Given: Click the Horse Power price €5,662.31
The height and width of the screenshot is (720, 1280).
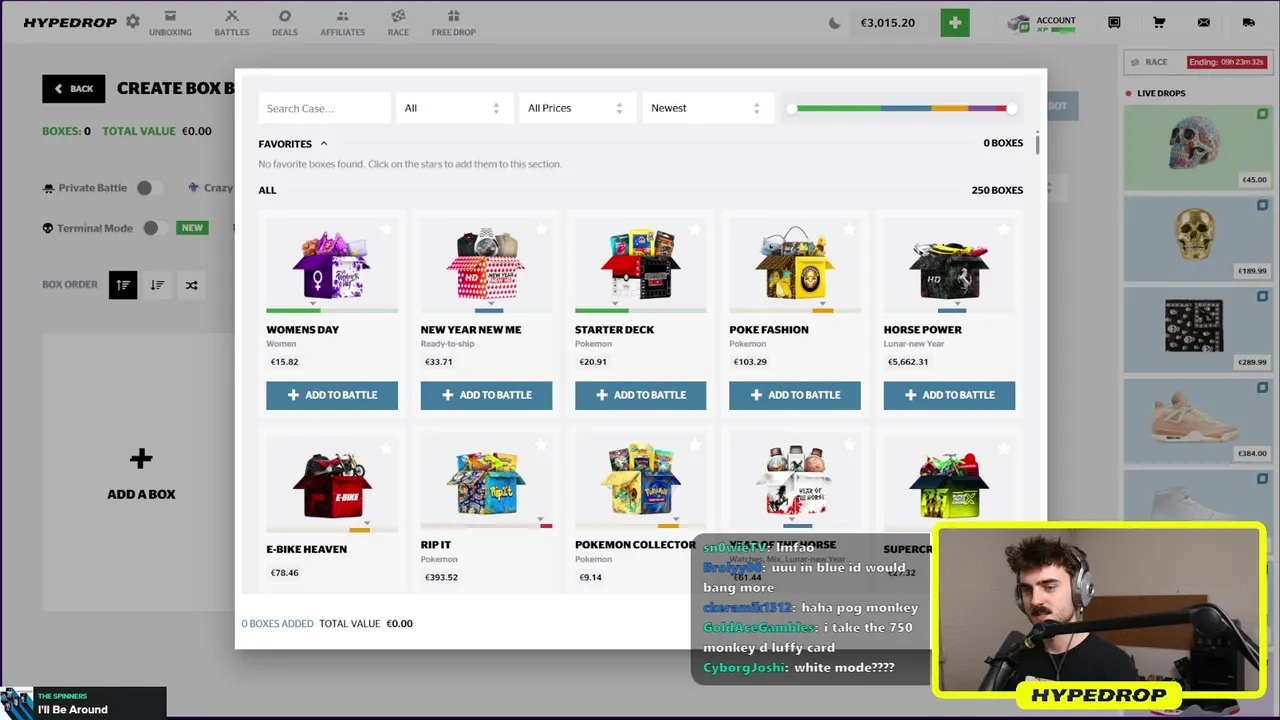Looking at the screenshot, I should pyautogui.click(x=908, y=362).
